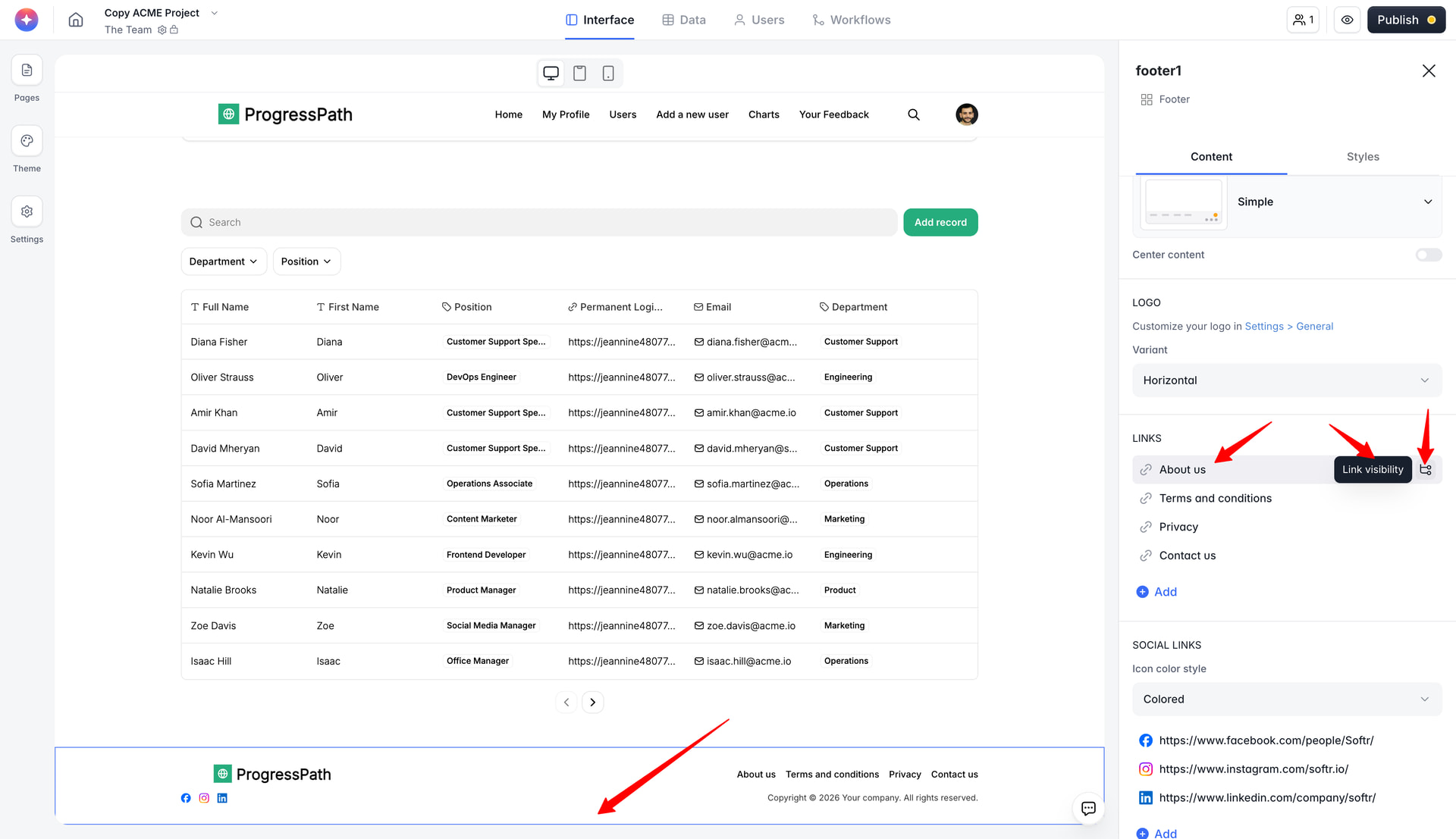Image resolution: width=1456 pixels, height=839 pixels.
Task: Click the link visibility icon for About us
Action: pos(1426,470)
